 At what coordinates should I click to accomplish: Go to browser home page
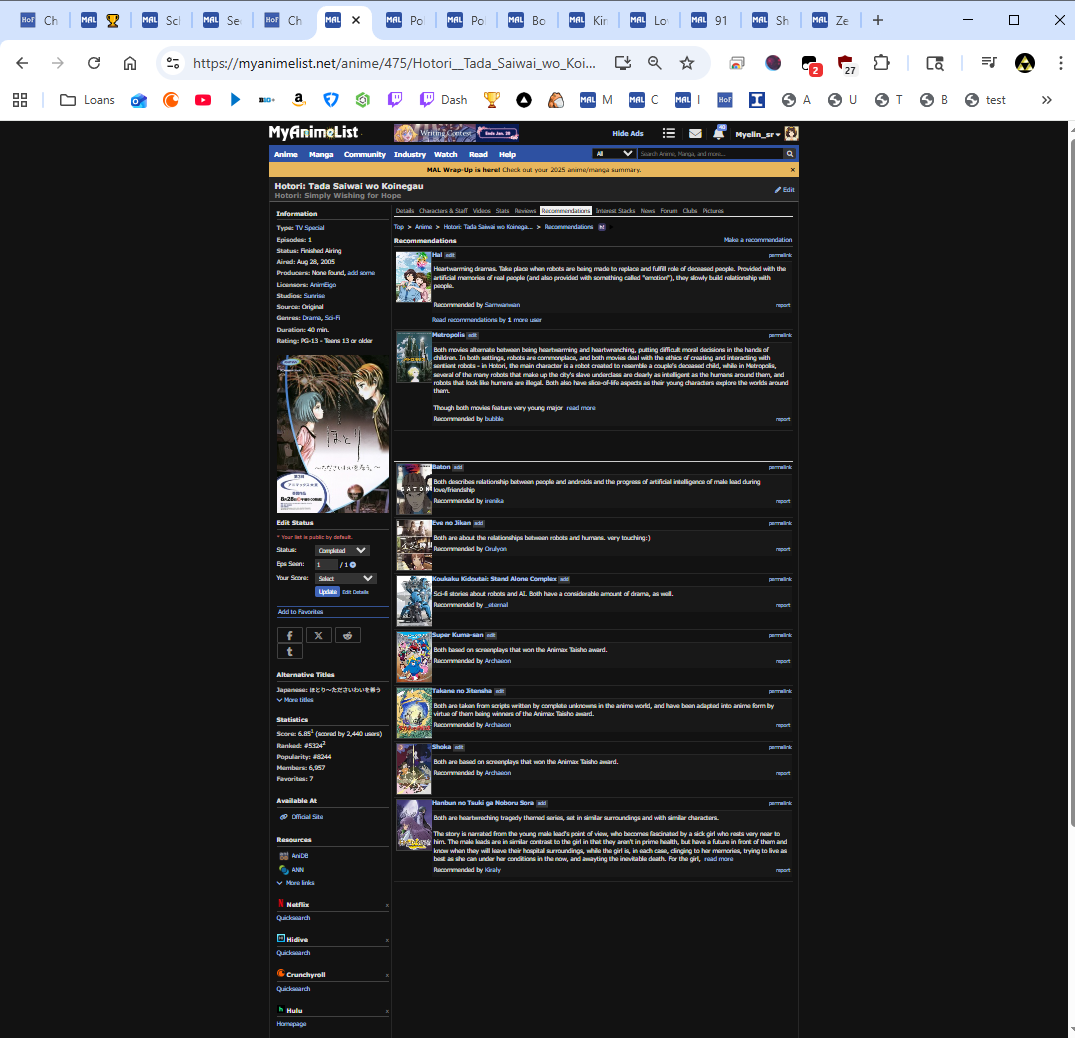[130, 63]
